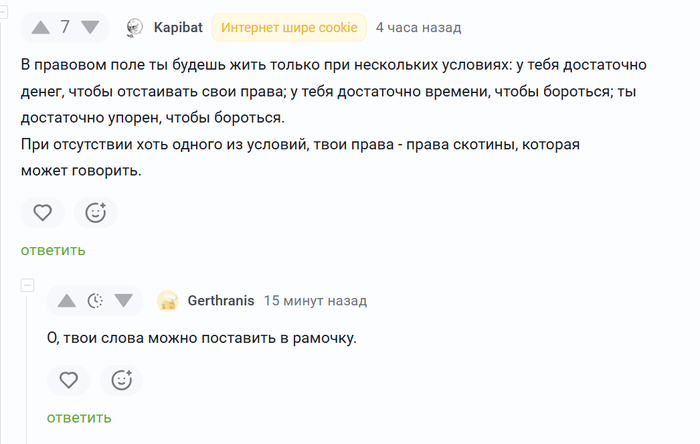Collapse the Gerthranis reply thread

click(x=27, y=285)
